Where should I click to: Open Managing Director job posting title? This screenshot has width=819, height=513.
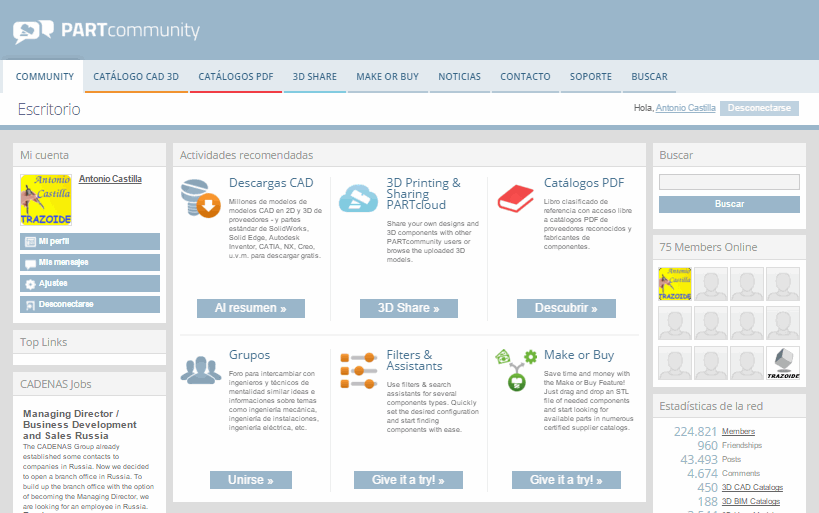pyautogui.click(x=79, y=425)
